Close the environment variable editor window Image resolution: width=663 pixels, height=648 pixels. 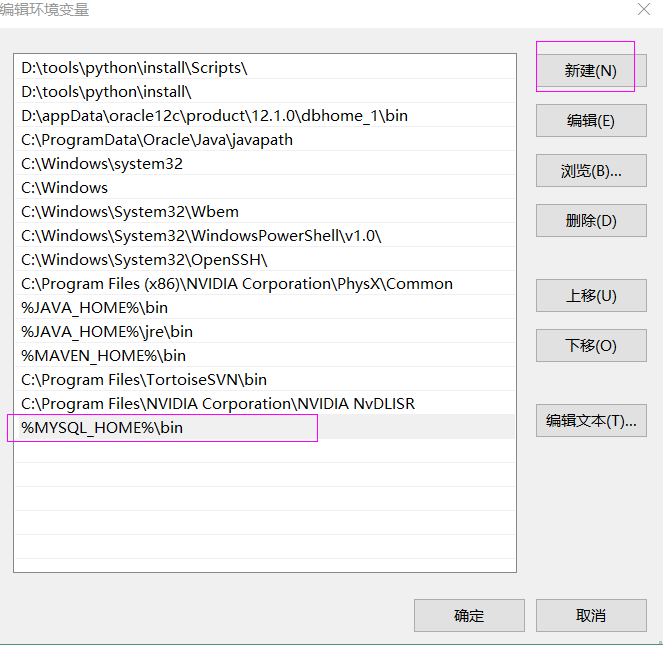643,10
